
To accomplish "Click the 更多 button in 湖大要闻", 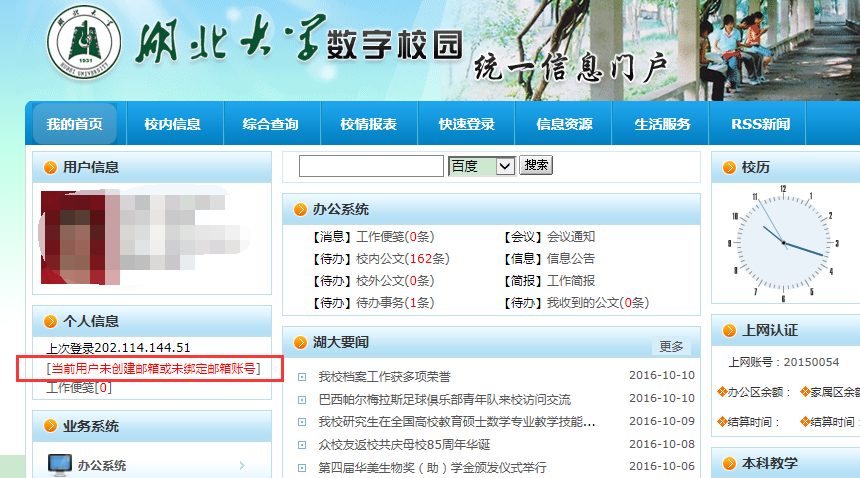I will click(671, 346).
